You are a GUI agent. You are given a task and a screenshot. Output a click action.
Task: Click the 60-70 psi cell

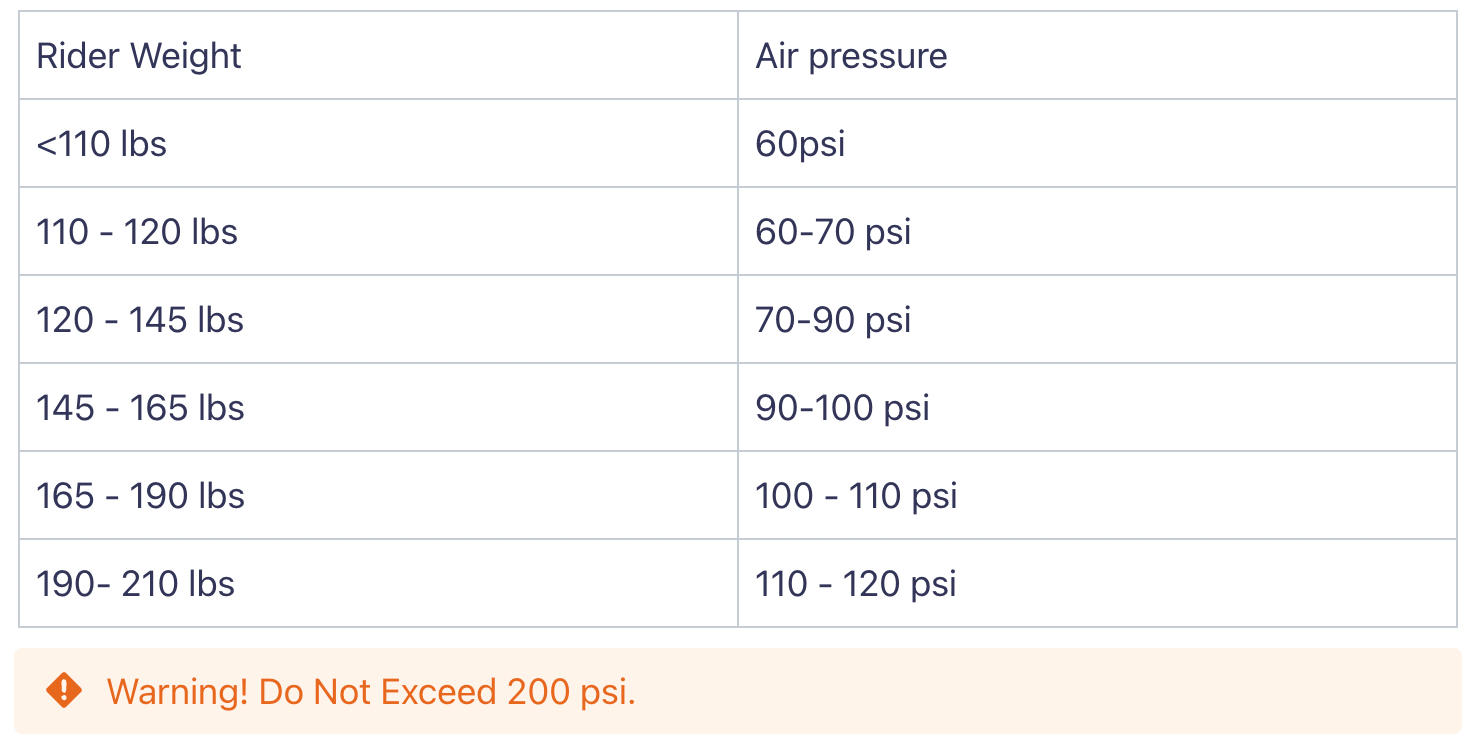[x=833, y=232]
